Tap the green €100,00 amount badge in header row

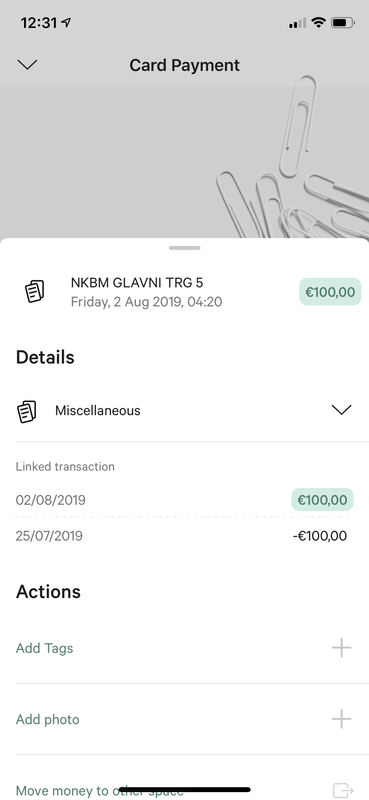pos(330,292)
